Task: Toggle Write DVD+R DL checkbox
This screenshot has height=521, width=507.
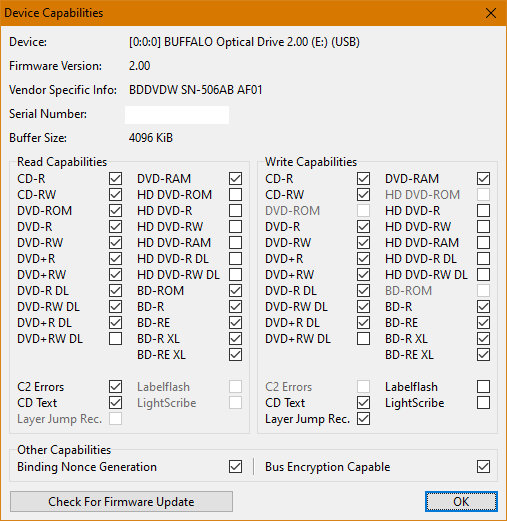Action: tap(363, 323)
